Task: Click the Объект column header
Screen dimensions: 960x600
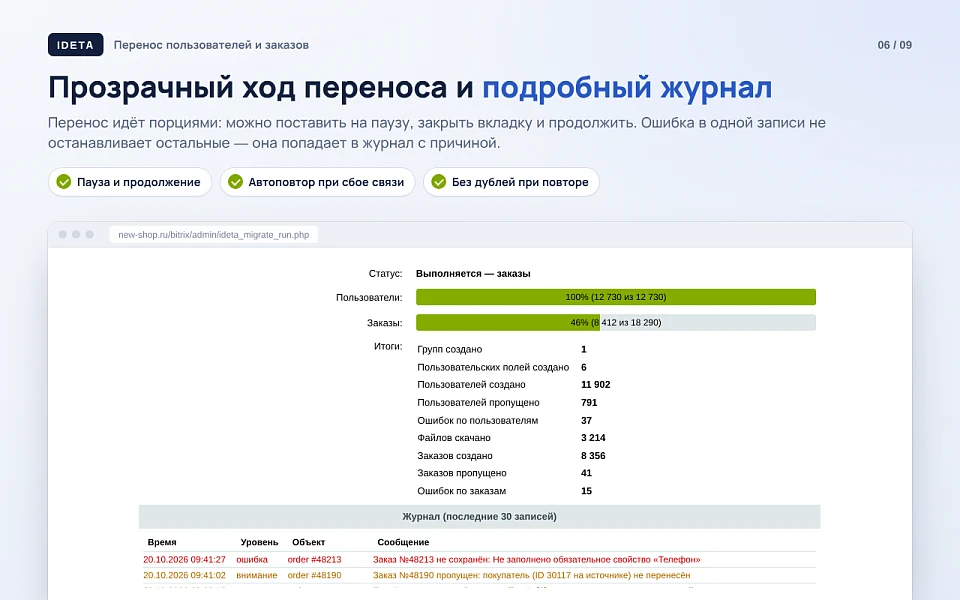Action: [308, 542]
